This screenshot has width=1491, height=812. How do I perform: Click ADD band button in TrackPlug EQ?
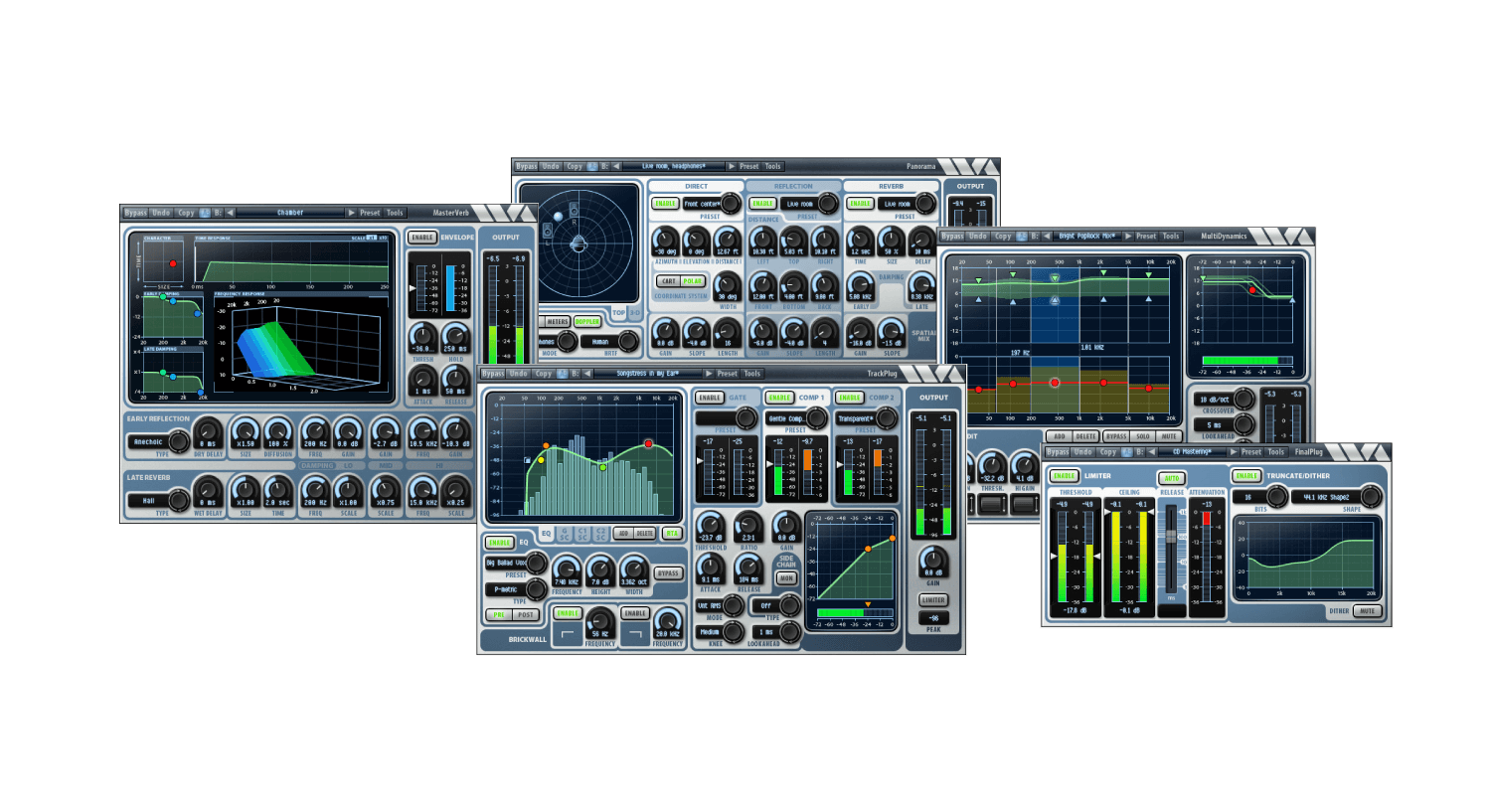pos(623,534)
